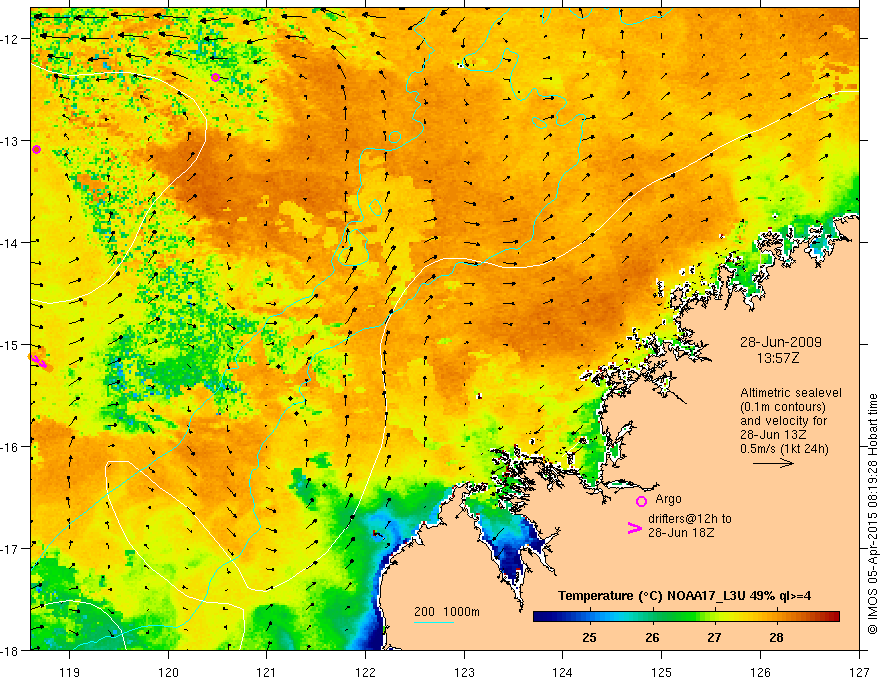Click the longitude label '120'
This screenshot has height=680, width=880.
click(x=168, y=672)
